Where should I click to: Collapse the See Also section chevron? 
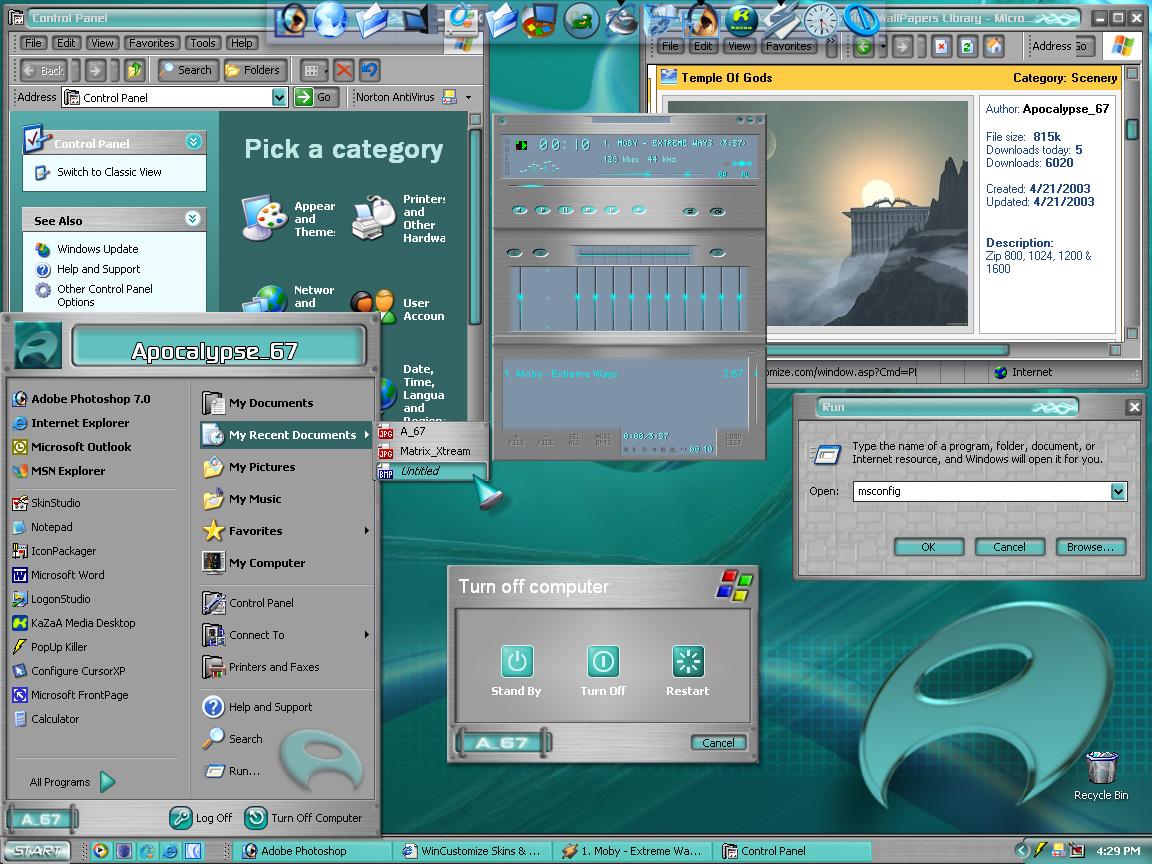pyautogui.click(x=192, y=219)
